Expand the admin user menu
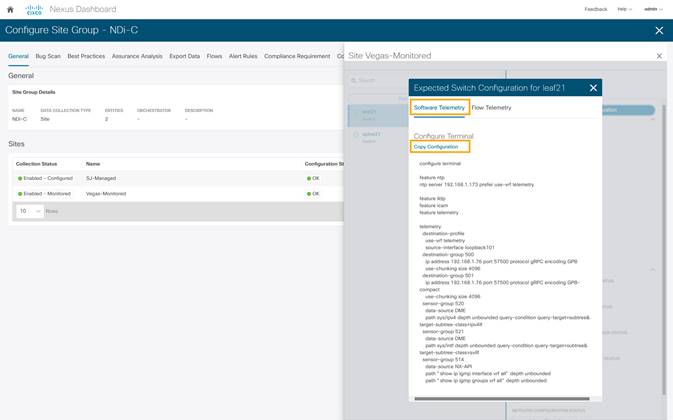This screenshot has width=673, height=420. click(x=653, y=9)
